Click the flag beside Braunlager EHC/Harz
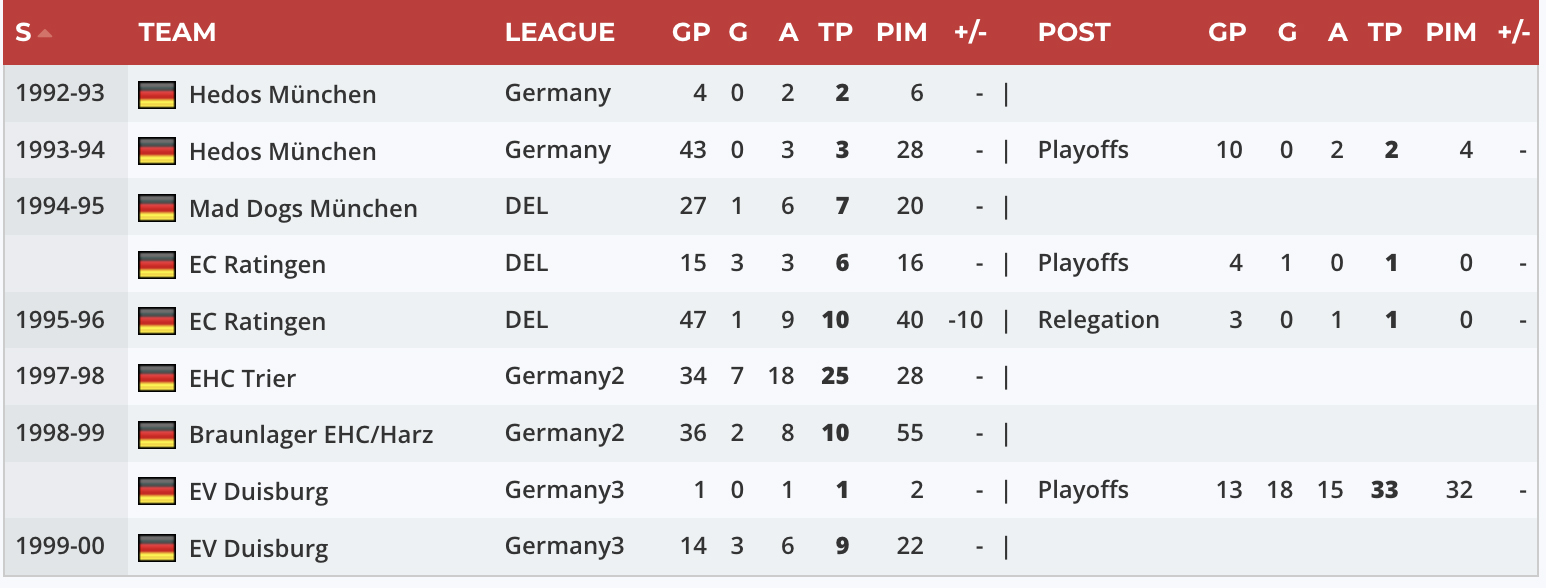This screenshot has height=588, width=1546. click(x=156, y=435)
